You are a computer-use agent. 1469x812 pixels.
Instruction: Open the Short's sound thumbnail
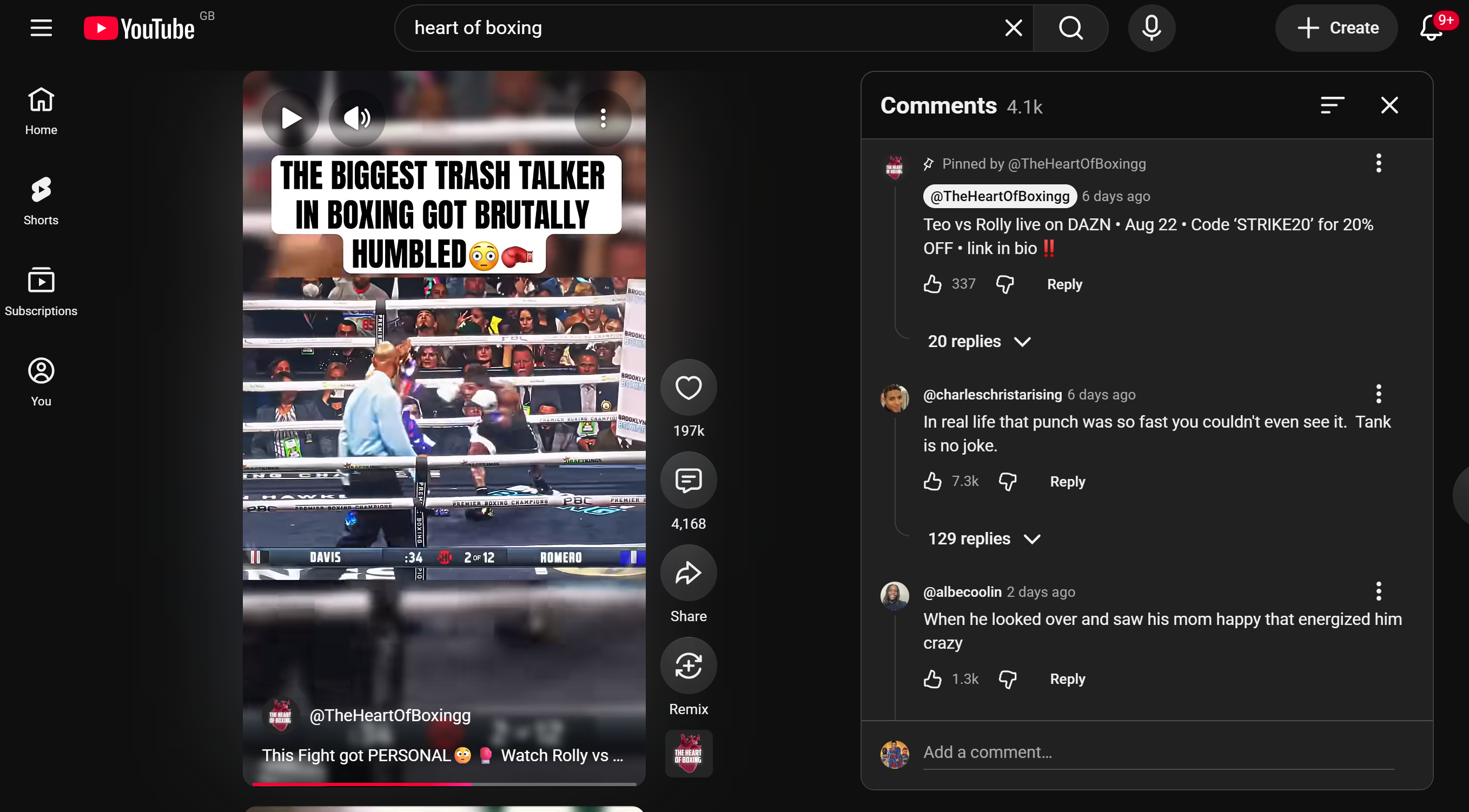point(689,753)
